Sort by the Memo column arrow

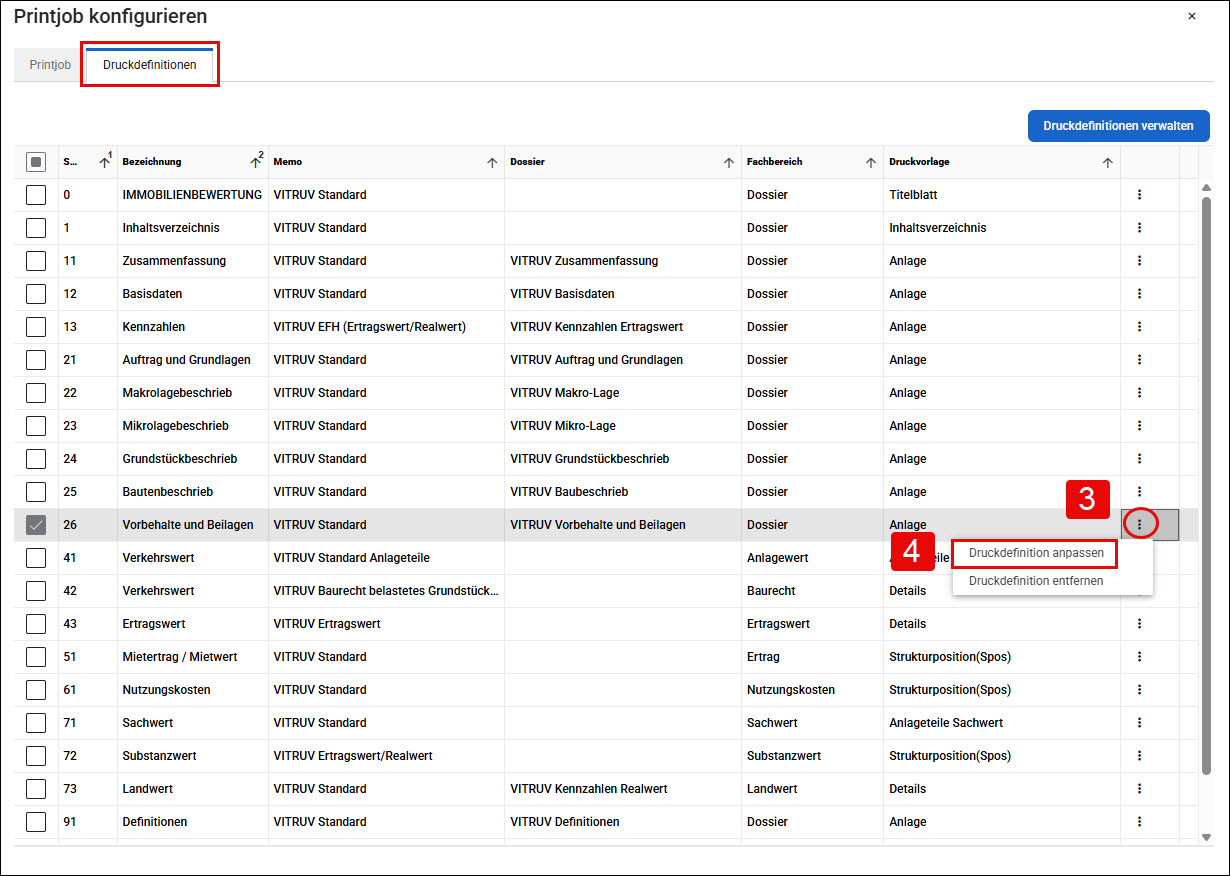click(x=492, y=163)
